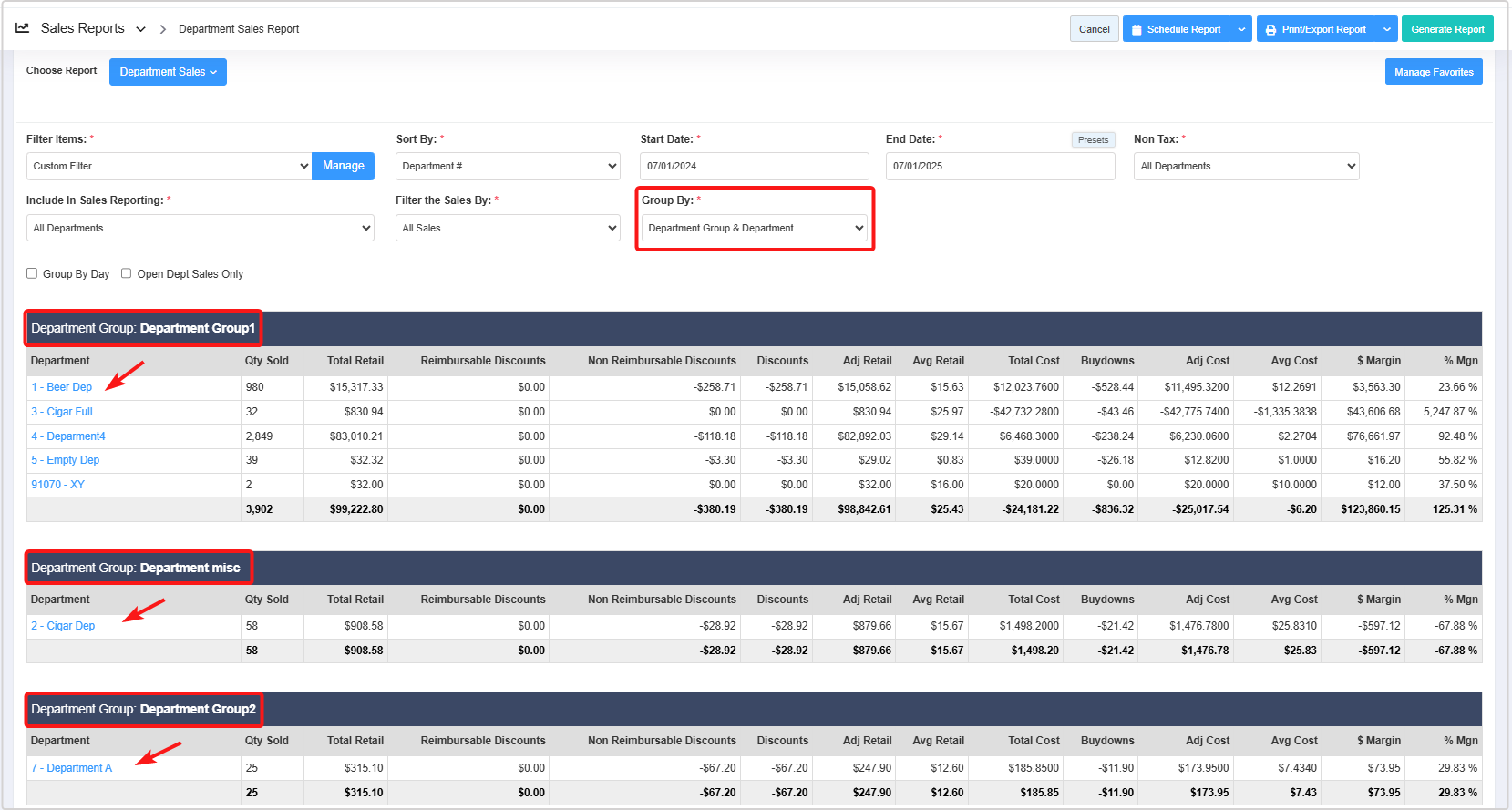This screenshot has width=1512, height=810.
Task: Click the Presets button near End Date
Action: (1093, 140)
